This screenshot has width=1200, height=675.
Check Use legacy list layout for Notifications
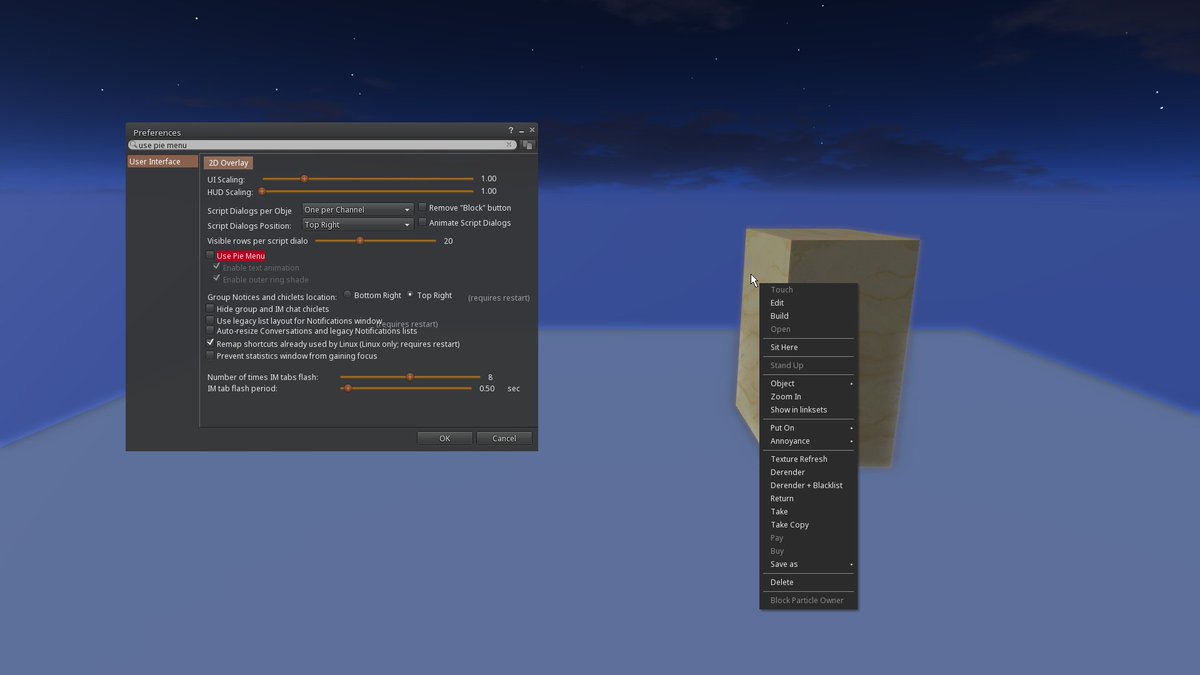click(x=210, y=321)
